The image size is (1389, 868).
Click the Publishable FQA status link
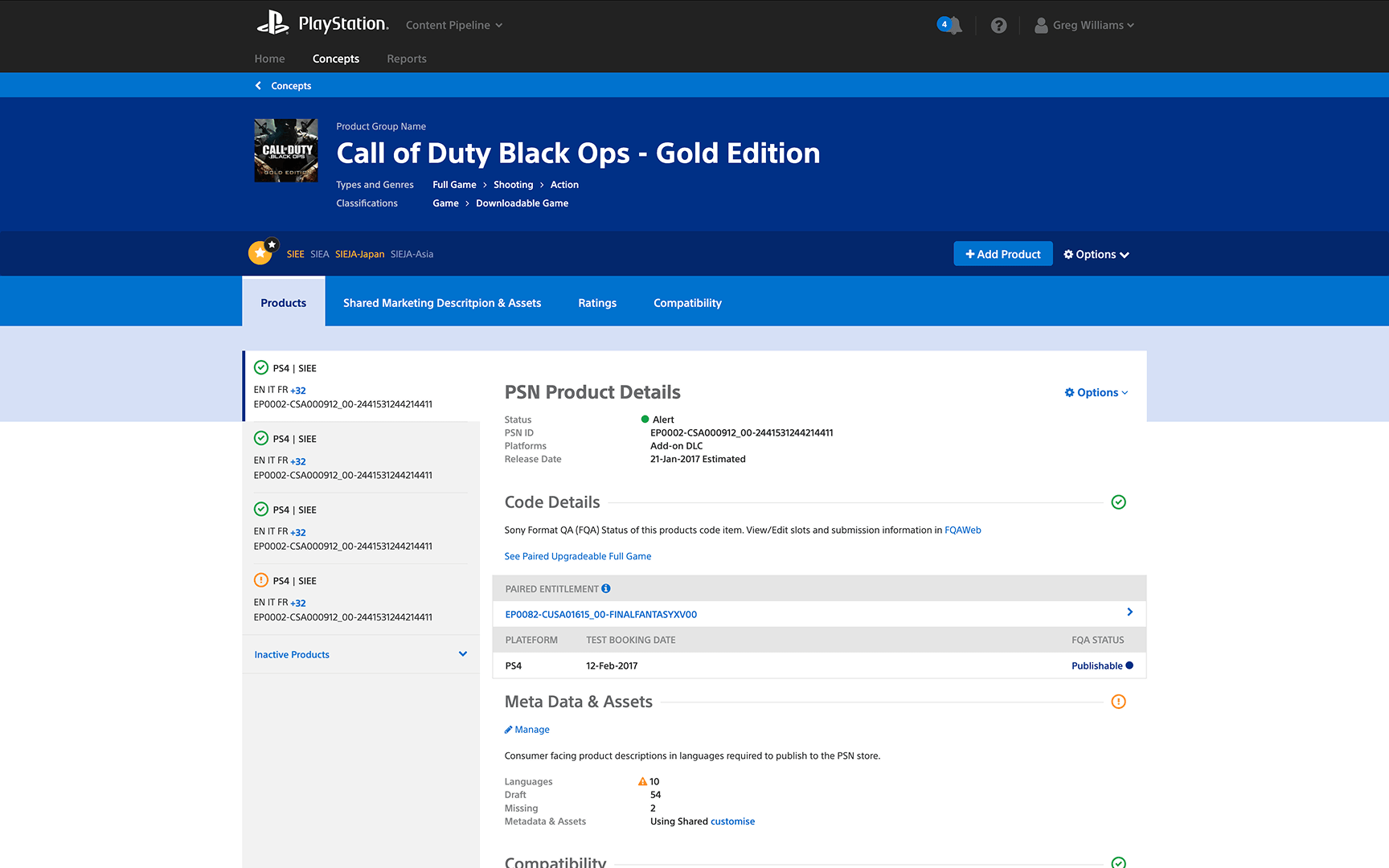[1097, 665]
